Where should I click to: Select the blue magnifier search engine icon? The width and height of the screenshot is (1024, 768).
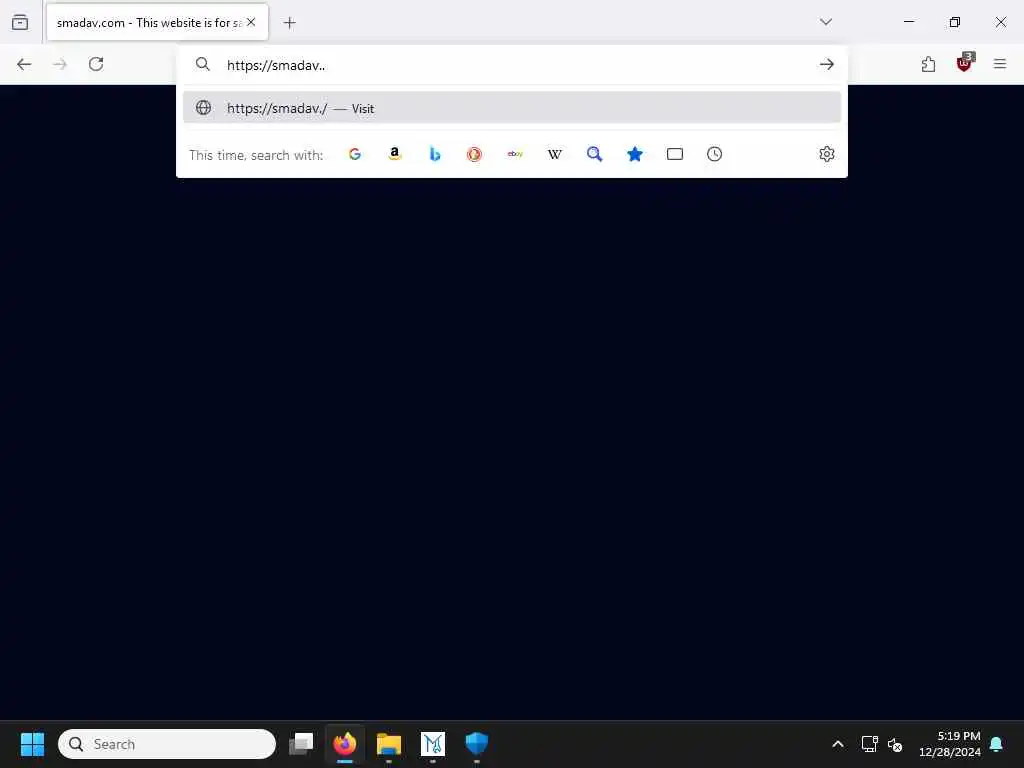[x=594, y=154]
